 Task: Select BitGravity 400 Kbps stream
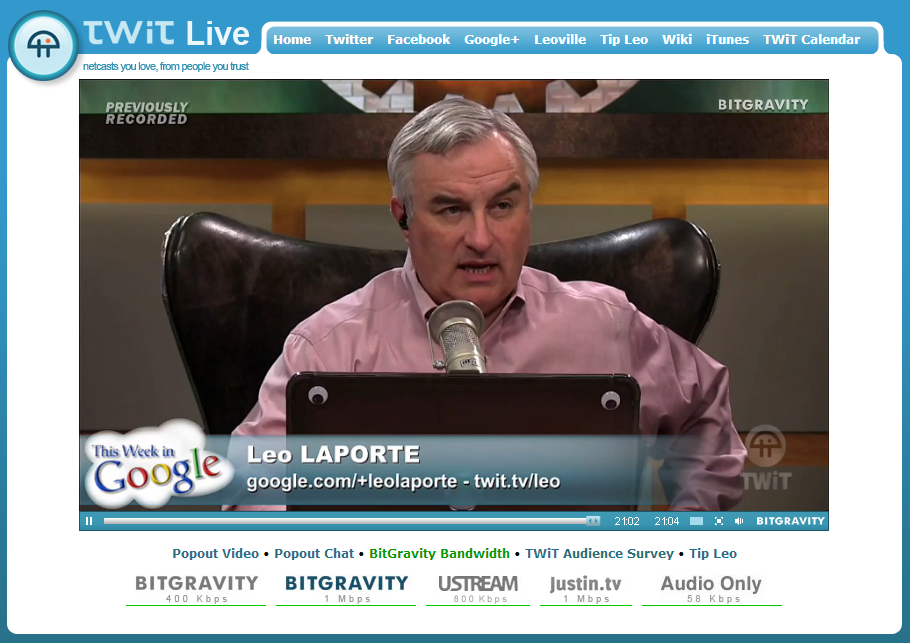click(x=197, y=588)
